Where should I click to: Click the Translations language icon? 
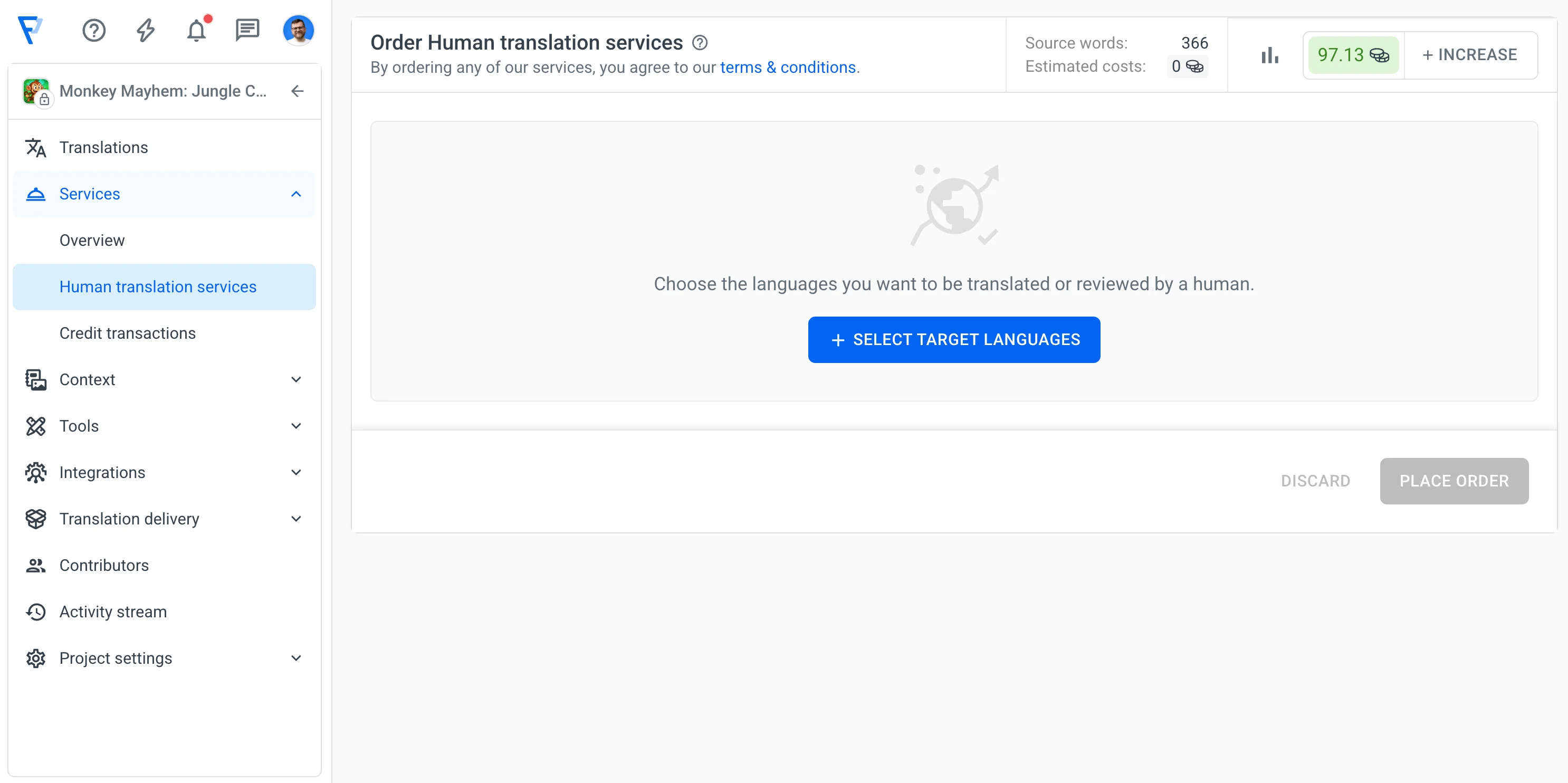click(x=36, y=147)
